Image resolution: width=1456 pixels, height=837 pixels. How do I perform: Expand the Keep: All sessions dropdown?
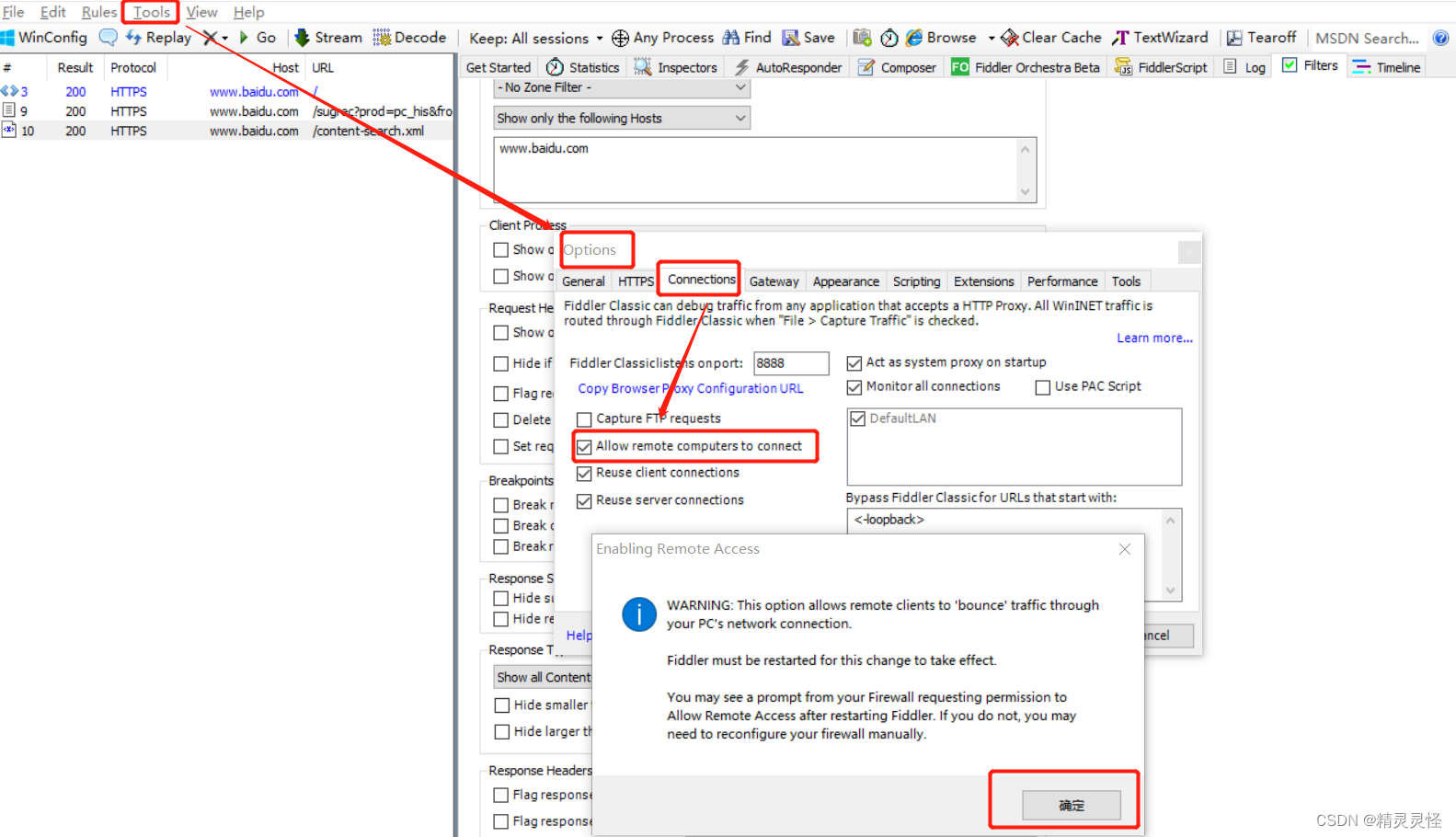pos(535,38)
